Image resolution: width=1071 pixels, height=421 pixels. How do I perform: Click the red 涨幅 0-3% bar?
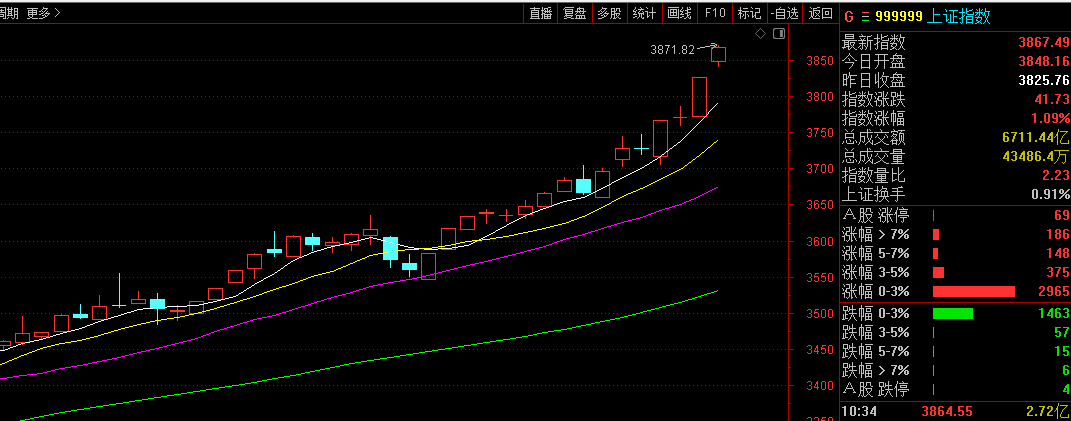(x=974, y=292)
